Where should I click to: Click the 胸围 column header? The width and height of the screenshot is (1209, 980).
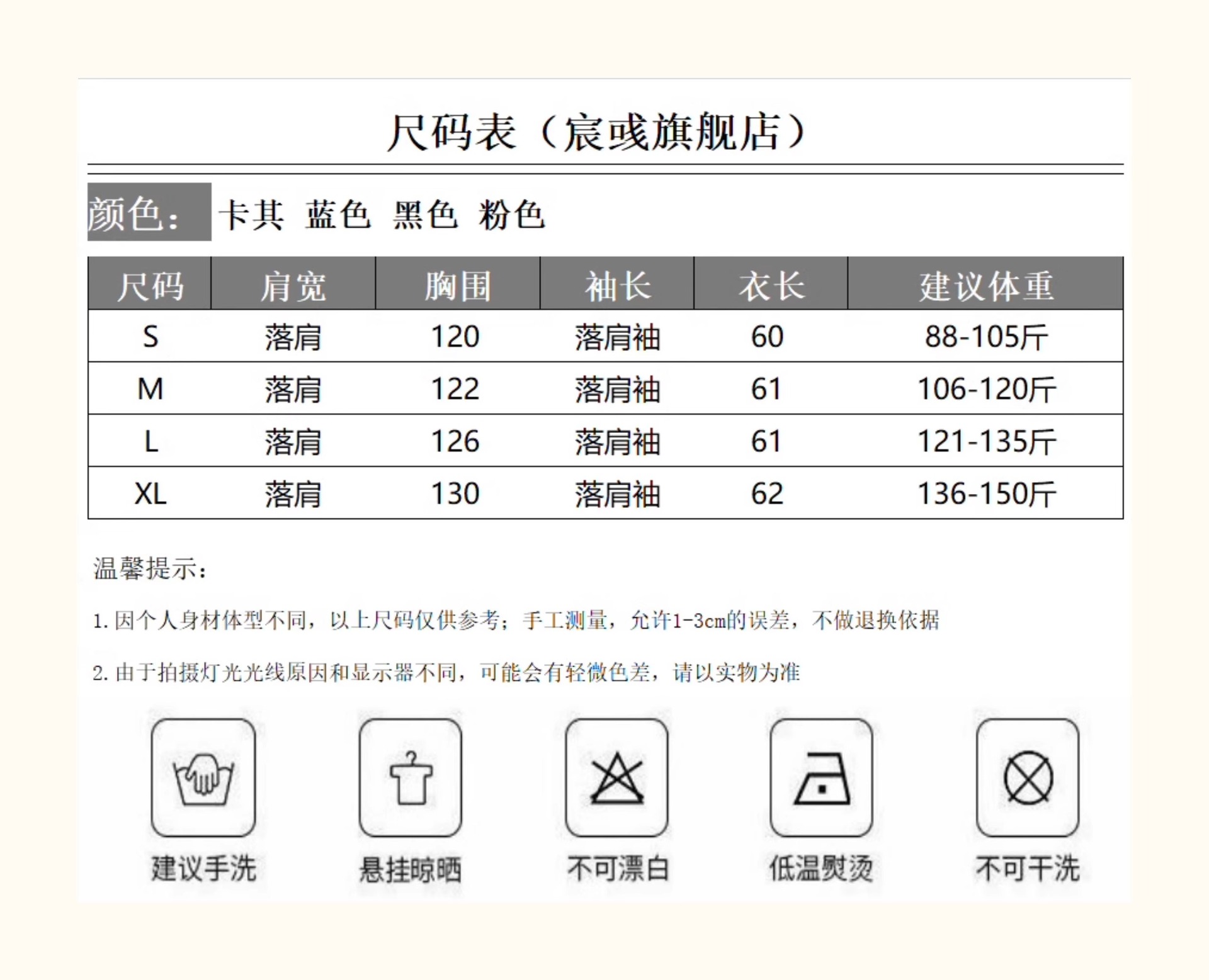pos(458,286)
